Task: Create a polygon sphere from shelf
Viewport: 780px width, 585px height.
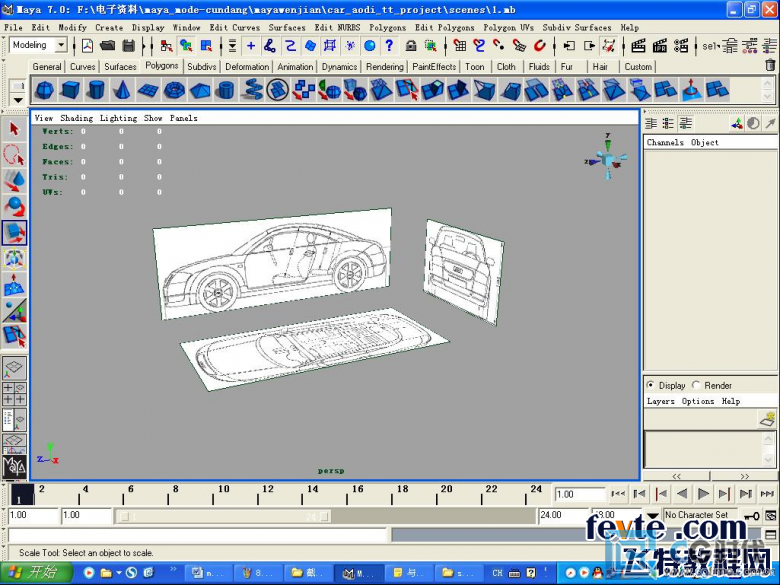Action: click(x=45, y=90)
